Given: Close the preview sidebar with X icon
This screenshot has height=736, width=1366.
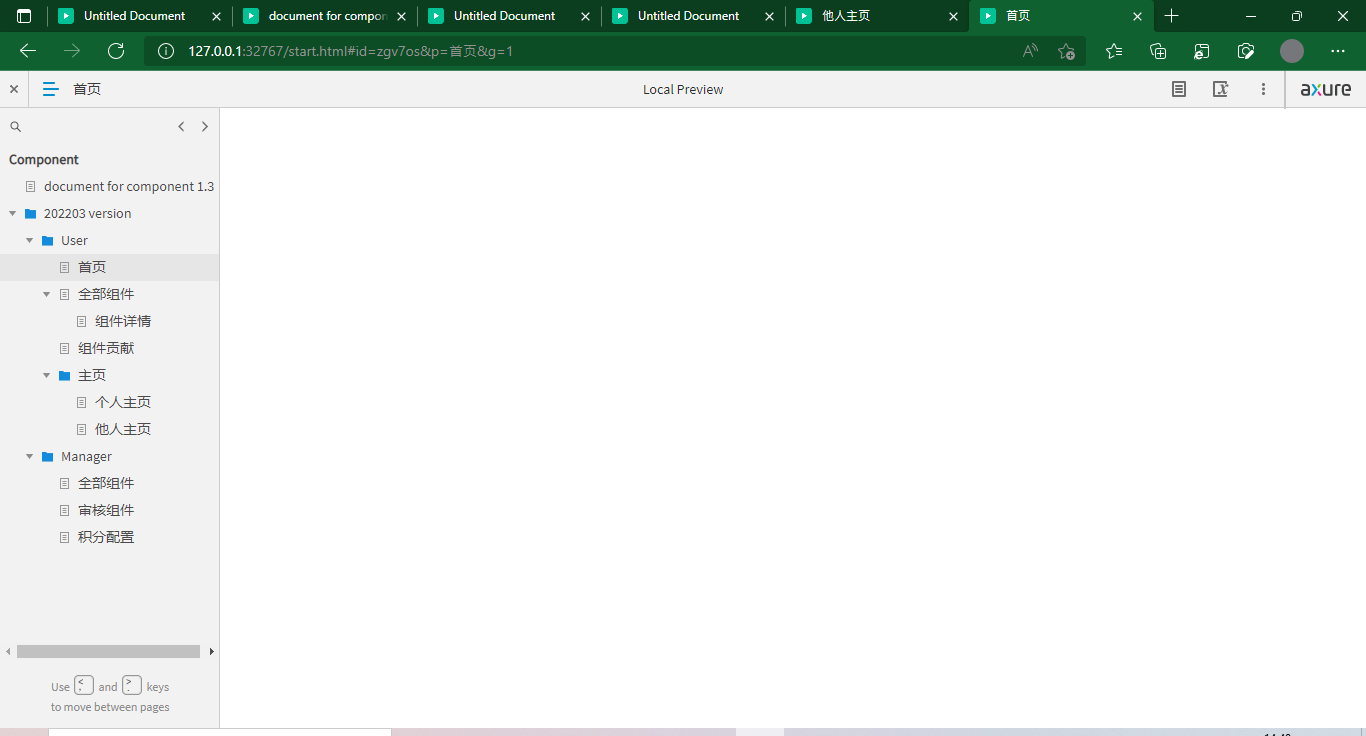Looking at the screenshot, I should (x=14, y=89).
